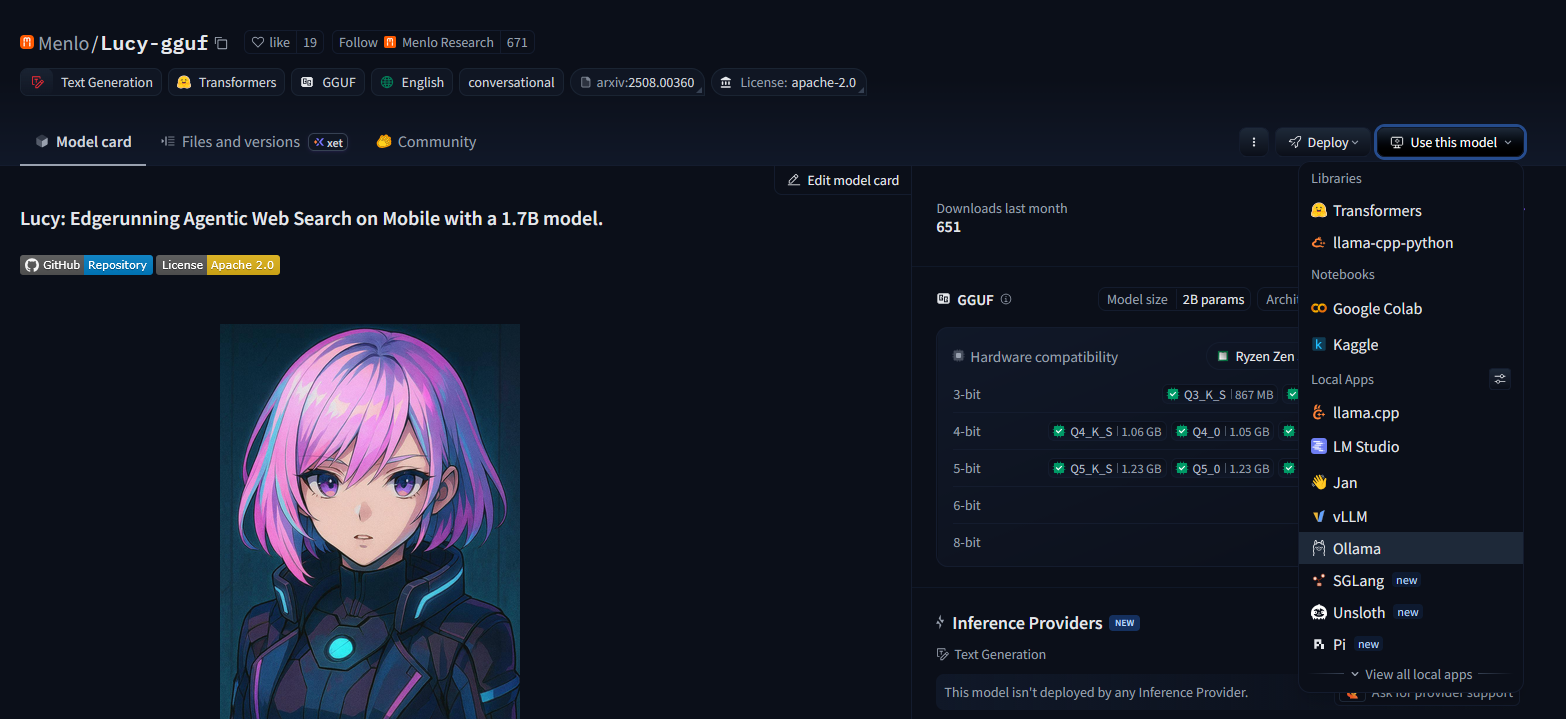This screenshot has height=719, width=1566.
Task: Select llama.cpp from Local Apps
Action: (1366, 412)
